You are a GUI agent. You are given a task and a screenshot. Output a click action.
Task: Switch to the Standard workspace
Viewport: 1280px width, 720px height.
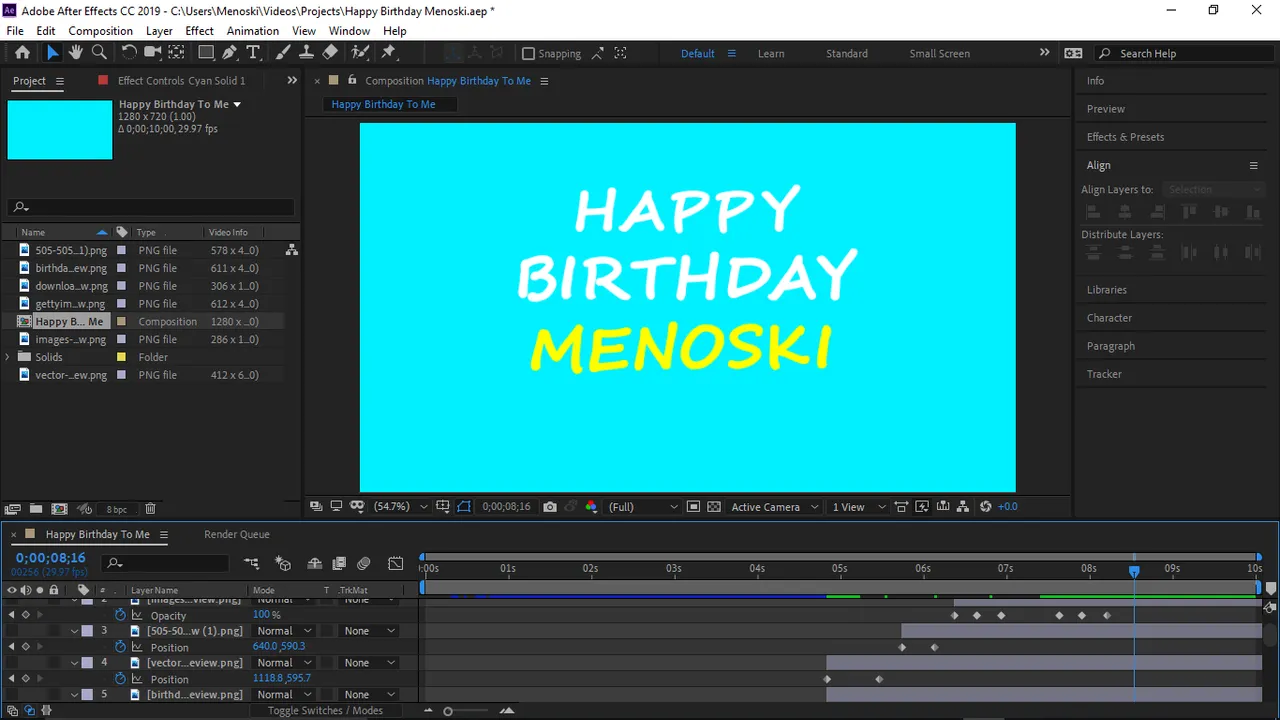tap(847, 54)
